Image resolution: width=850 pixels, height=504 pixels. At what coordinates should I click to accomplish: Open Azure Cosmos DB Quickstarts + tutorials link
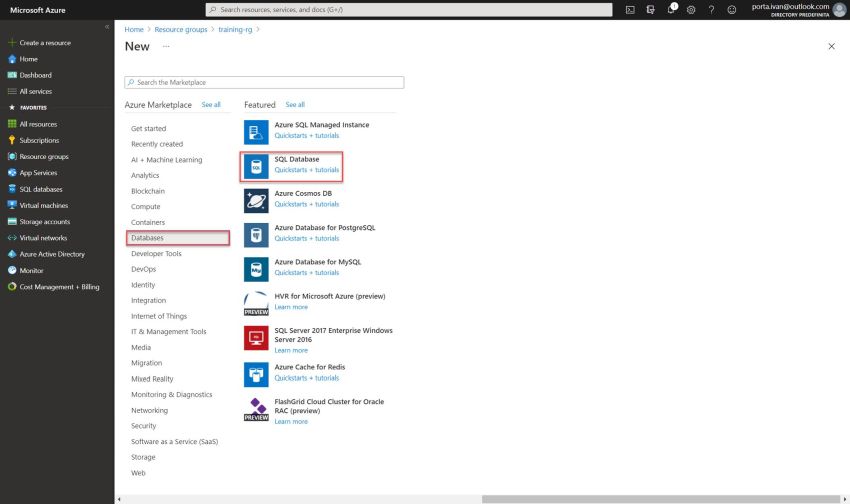(306, 204)
